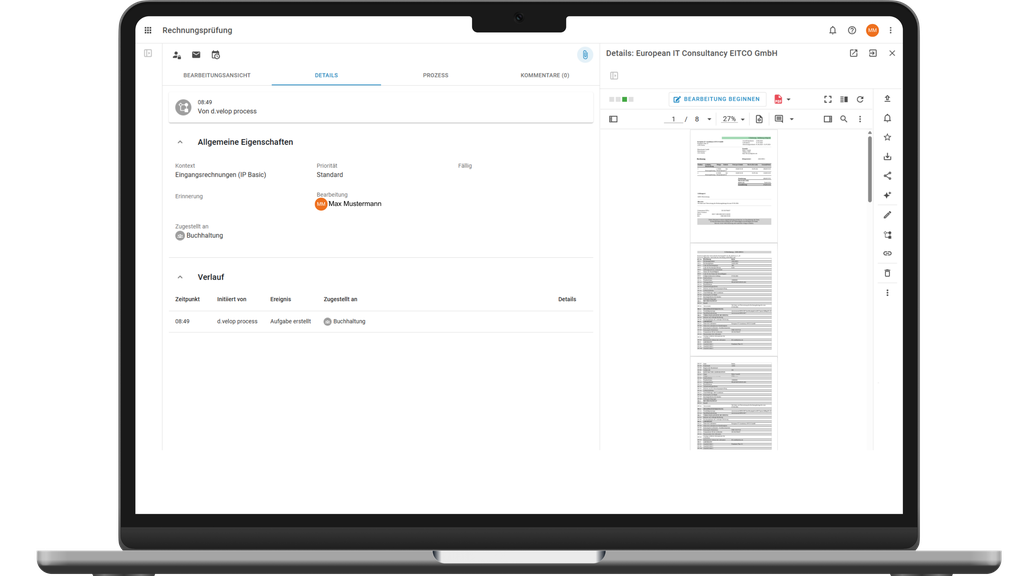Click 'd.velop process' in Verlauf row
This screenshot has height=576, width=1024.
tap(237, 321)
